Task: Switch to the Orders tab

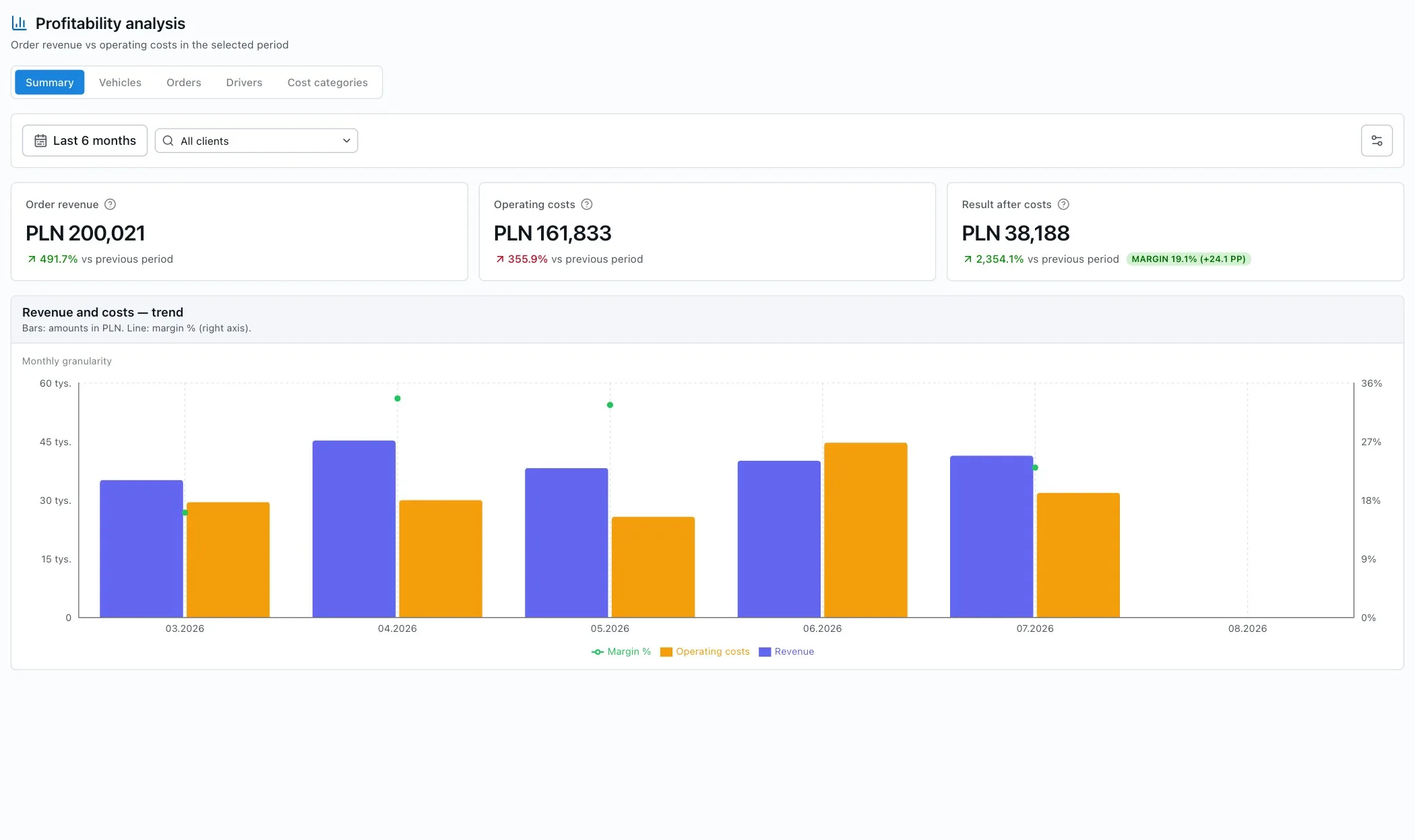Action: tap(184, 82)
